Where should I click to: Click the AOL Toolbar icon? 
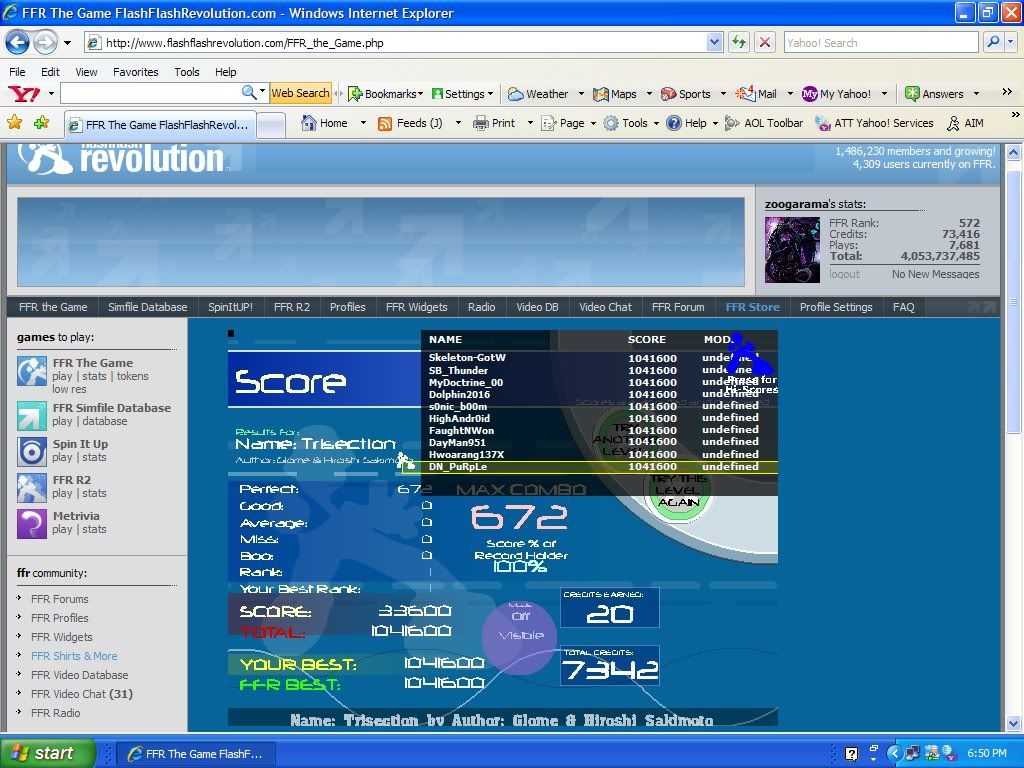(x=733, y=123)
